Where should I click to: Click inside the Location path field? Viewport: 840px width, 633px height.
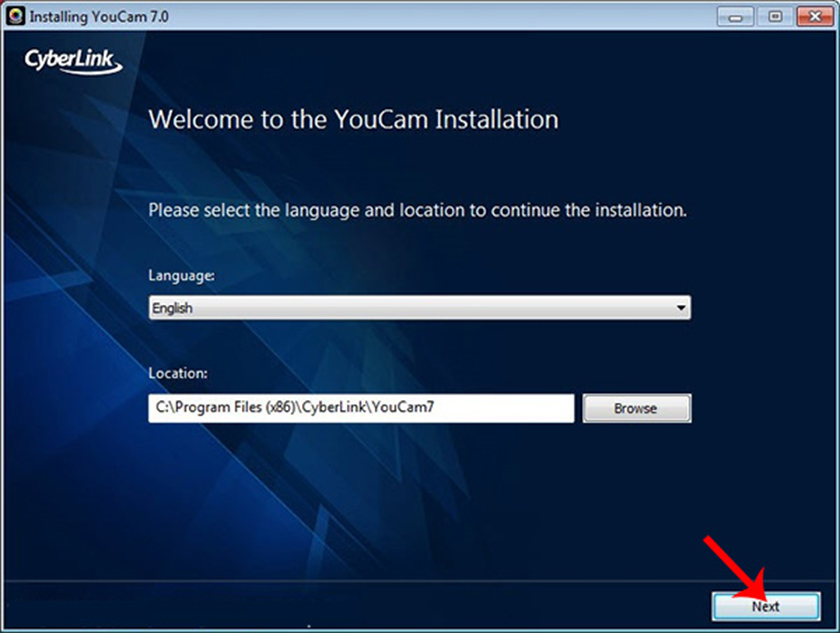(x=360, y=407)
